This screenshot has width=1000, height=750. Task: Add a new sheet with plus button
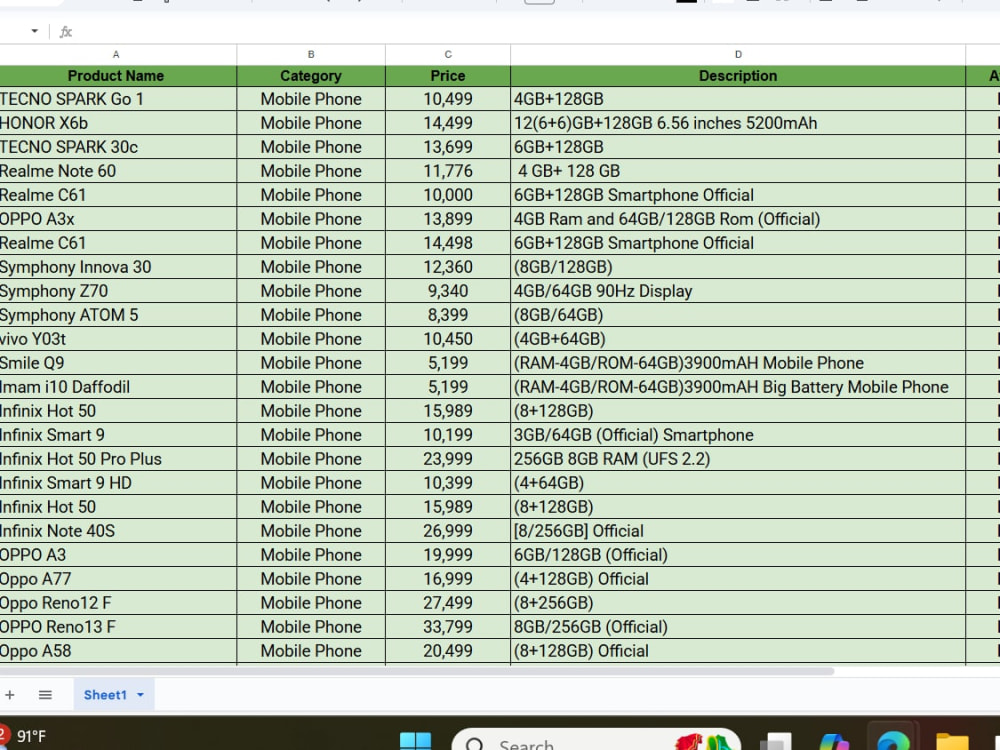(x=10, y=695)
